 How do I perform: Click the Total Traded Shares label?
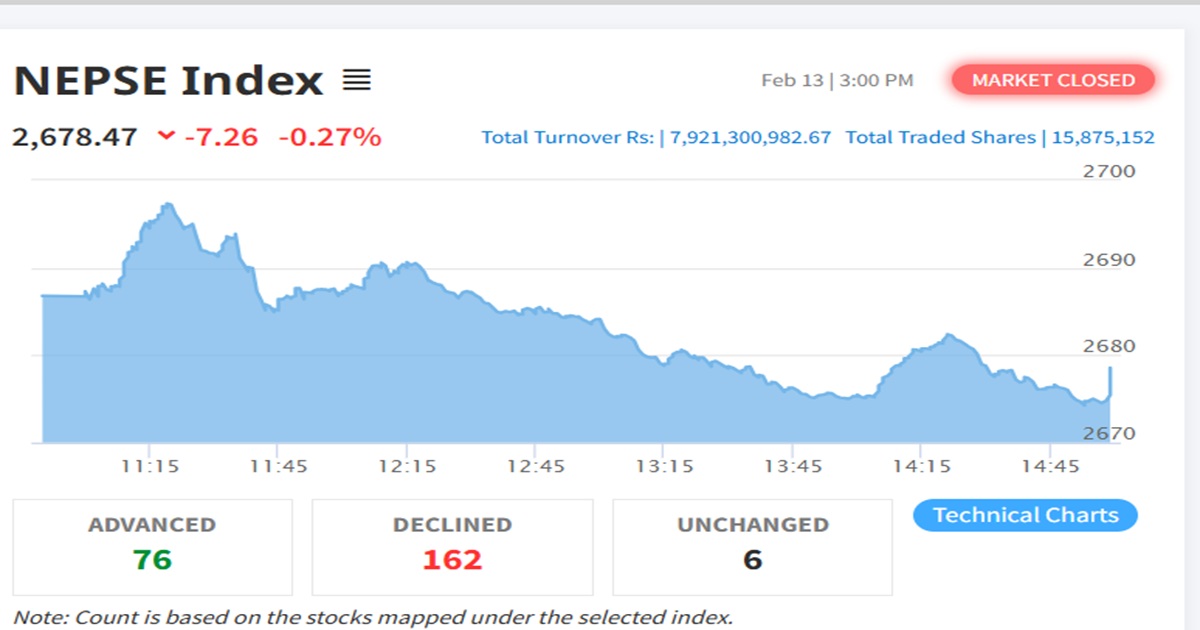940,137
